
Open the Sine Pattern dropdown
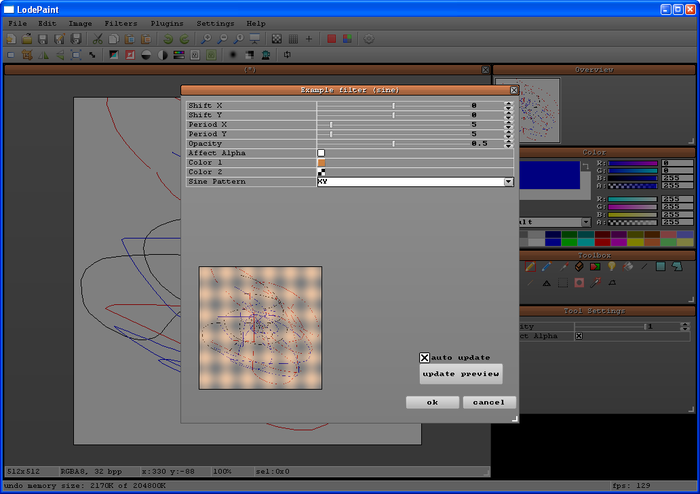tap(508, 182)
